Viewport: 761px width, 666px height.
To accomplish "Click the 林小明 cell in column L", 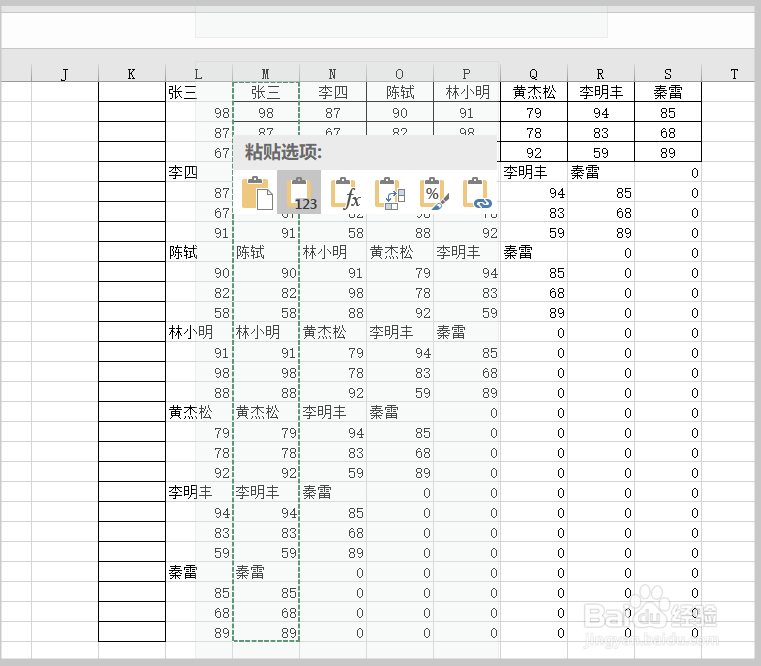I will 199,332.
